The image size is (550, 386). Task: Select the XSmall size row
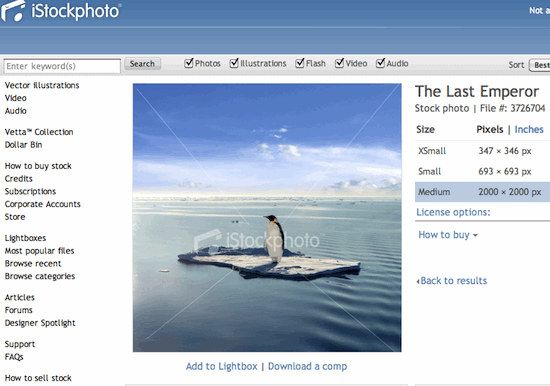pyautogui.click(x=482, y=151)
